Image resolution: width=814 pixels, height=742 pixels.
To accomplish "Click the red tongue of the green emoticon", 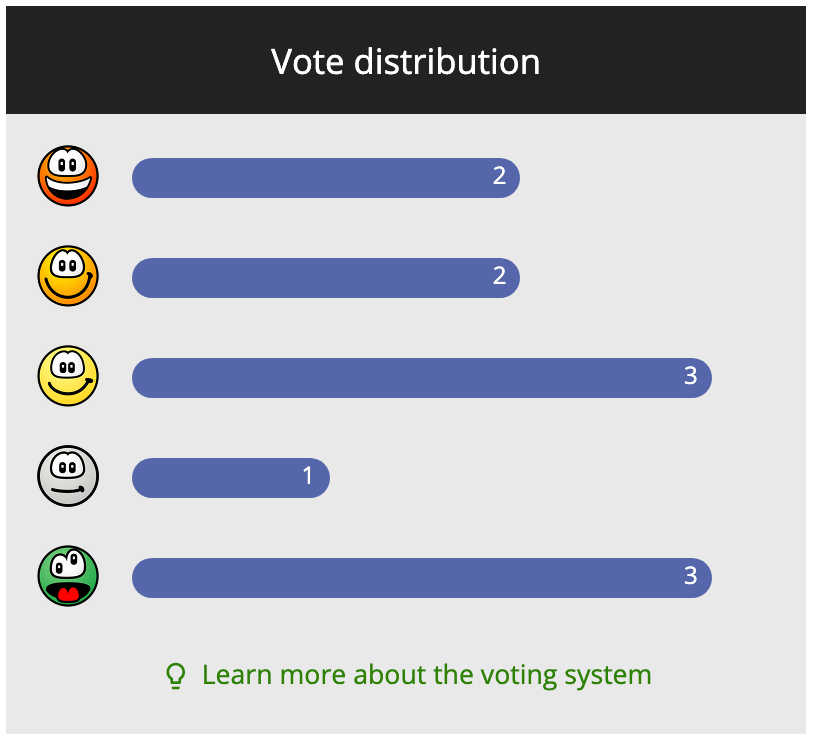I will (x=68, y=595).
